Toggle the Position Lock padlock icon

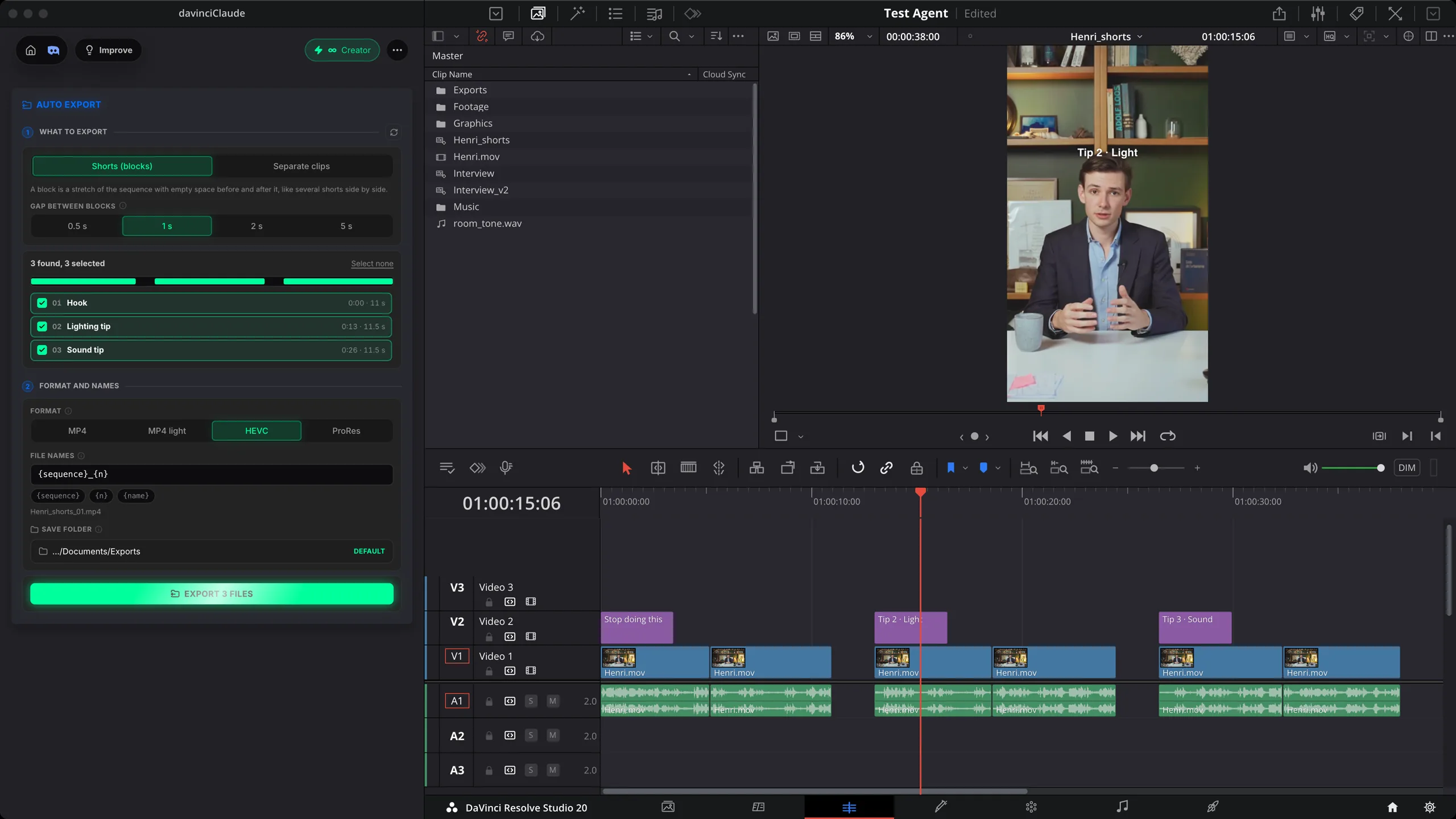click(916, 468)
